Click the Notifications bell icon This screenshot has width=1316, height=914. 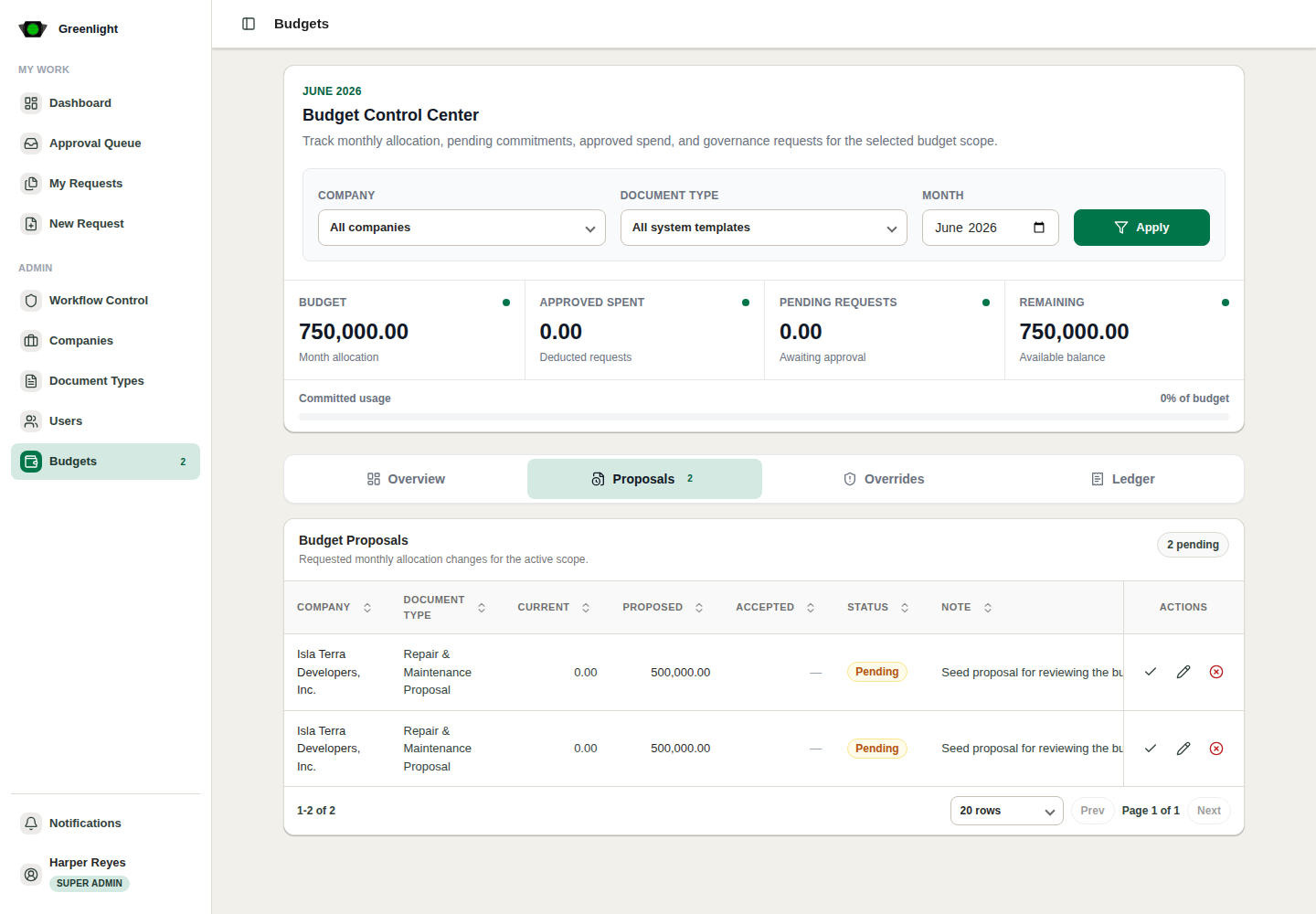point(31,824)
